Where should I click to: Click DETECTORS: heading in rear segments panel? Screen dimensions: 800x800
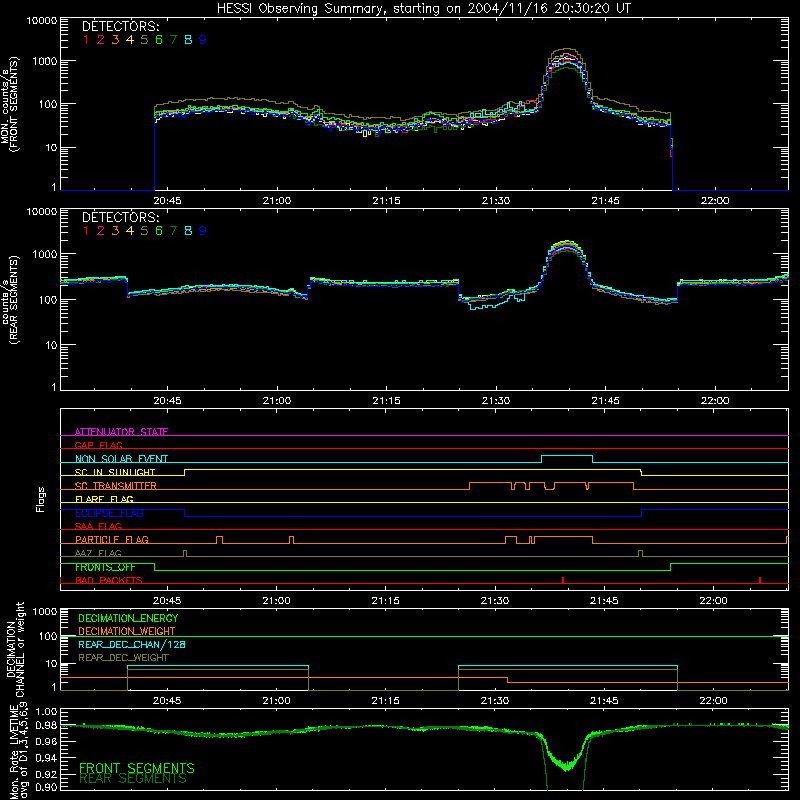[120, 217]
